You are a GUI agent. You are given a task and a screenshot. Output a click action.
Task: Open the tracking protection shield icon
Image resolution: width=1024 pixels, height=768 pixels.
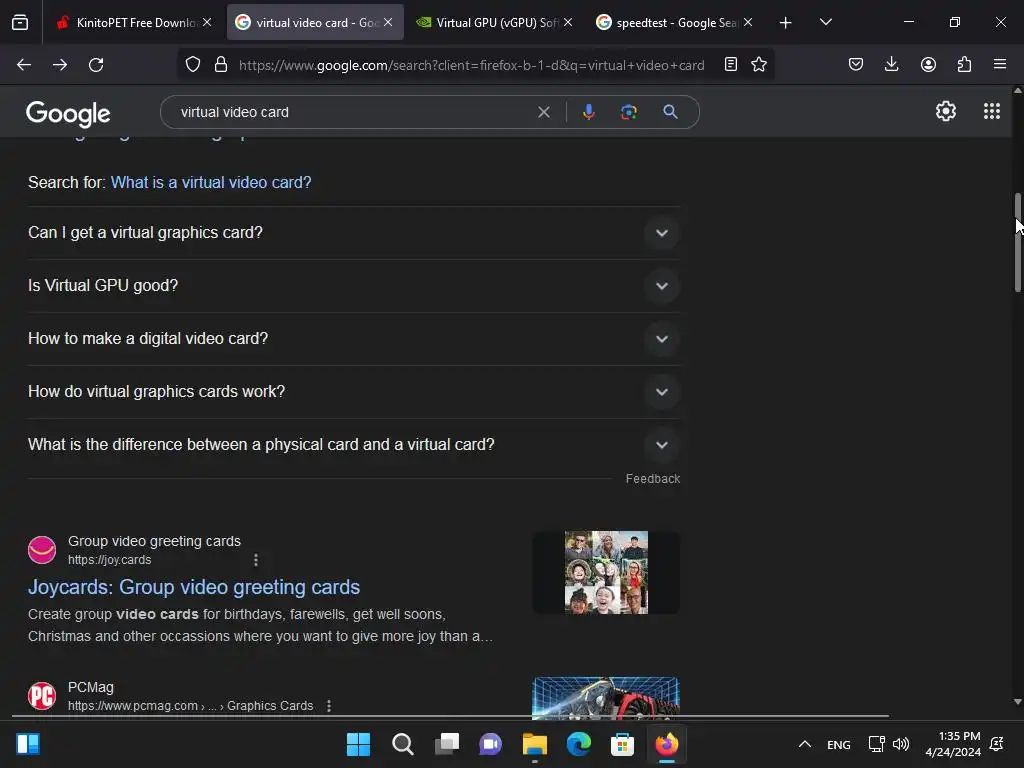193,65
